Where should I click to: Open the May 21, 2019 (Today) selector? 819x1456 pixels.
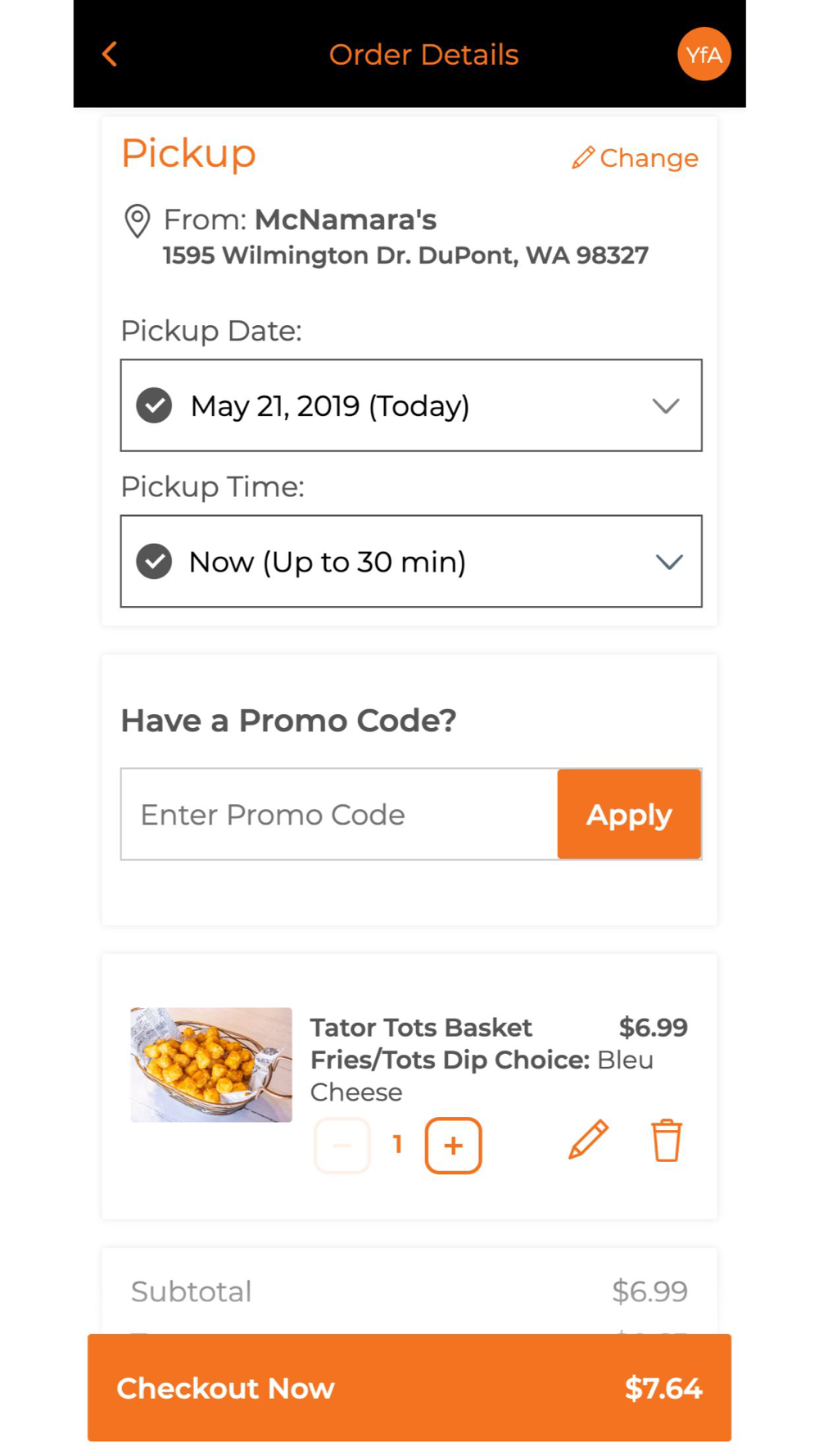[x=329, y=405]
